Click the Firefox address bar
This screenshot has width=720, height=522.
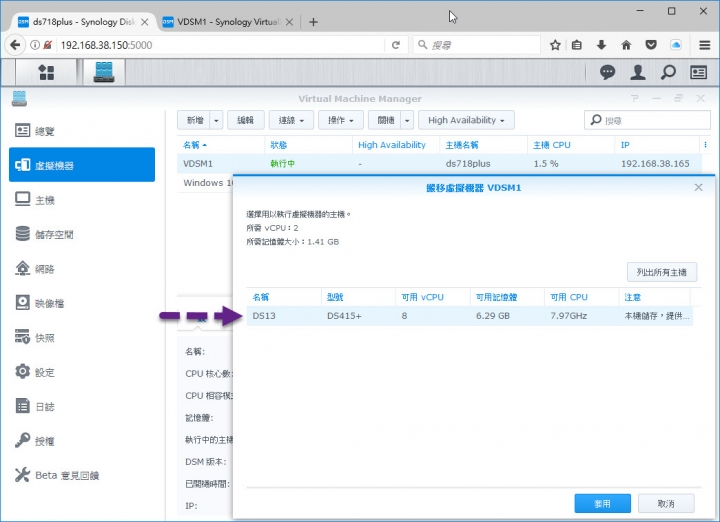220,45
